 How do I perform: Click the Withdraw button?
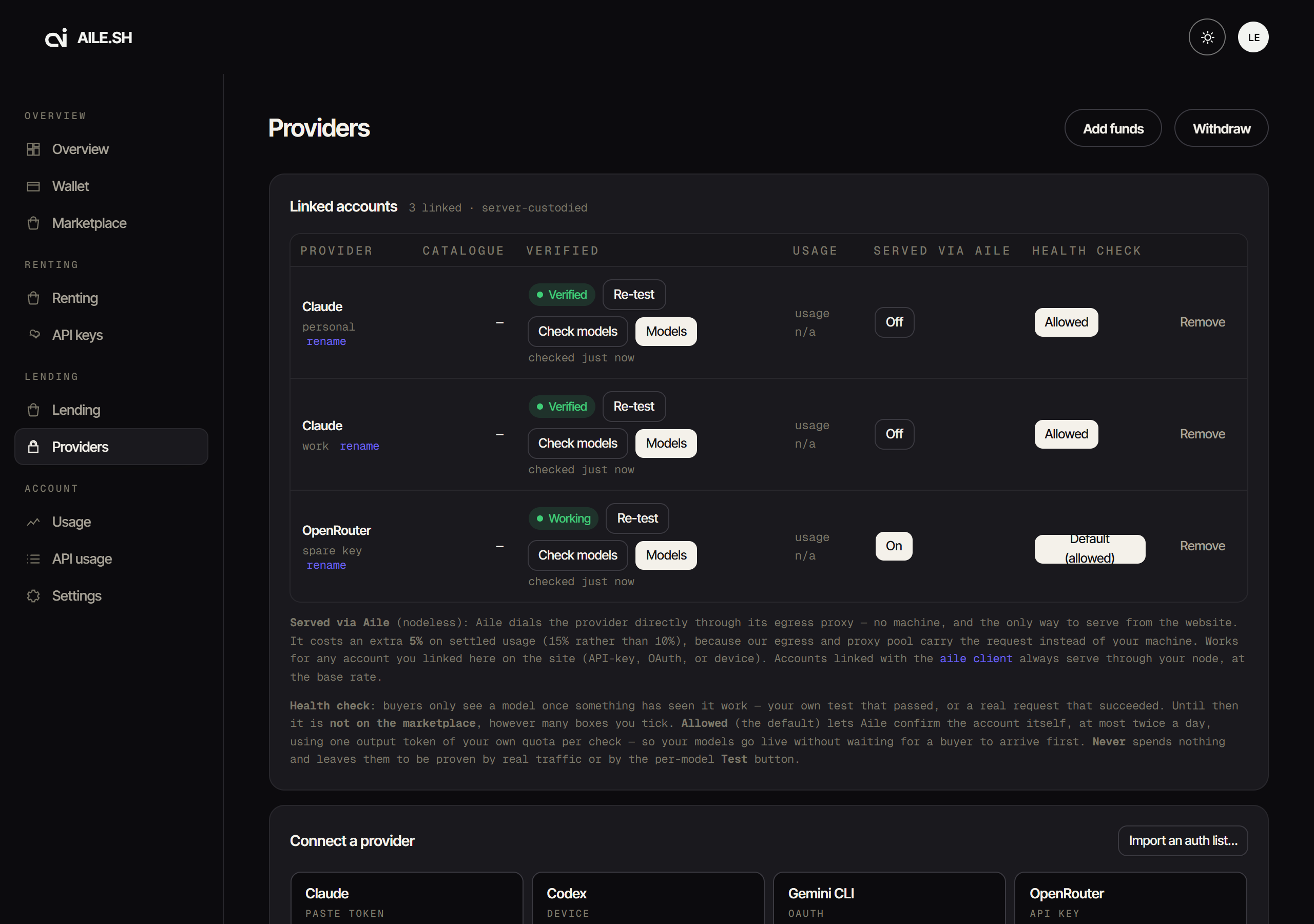coord(1221,128)
